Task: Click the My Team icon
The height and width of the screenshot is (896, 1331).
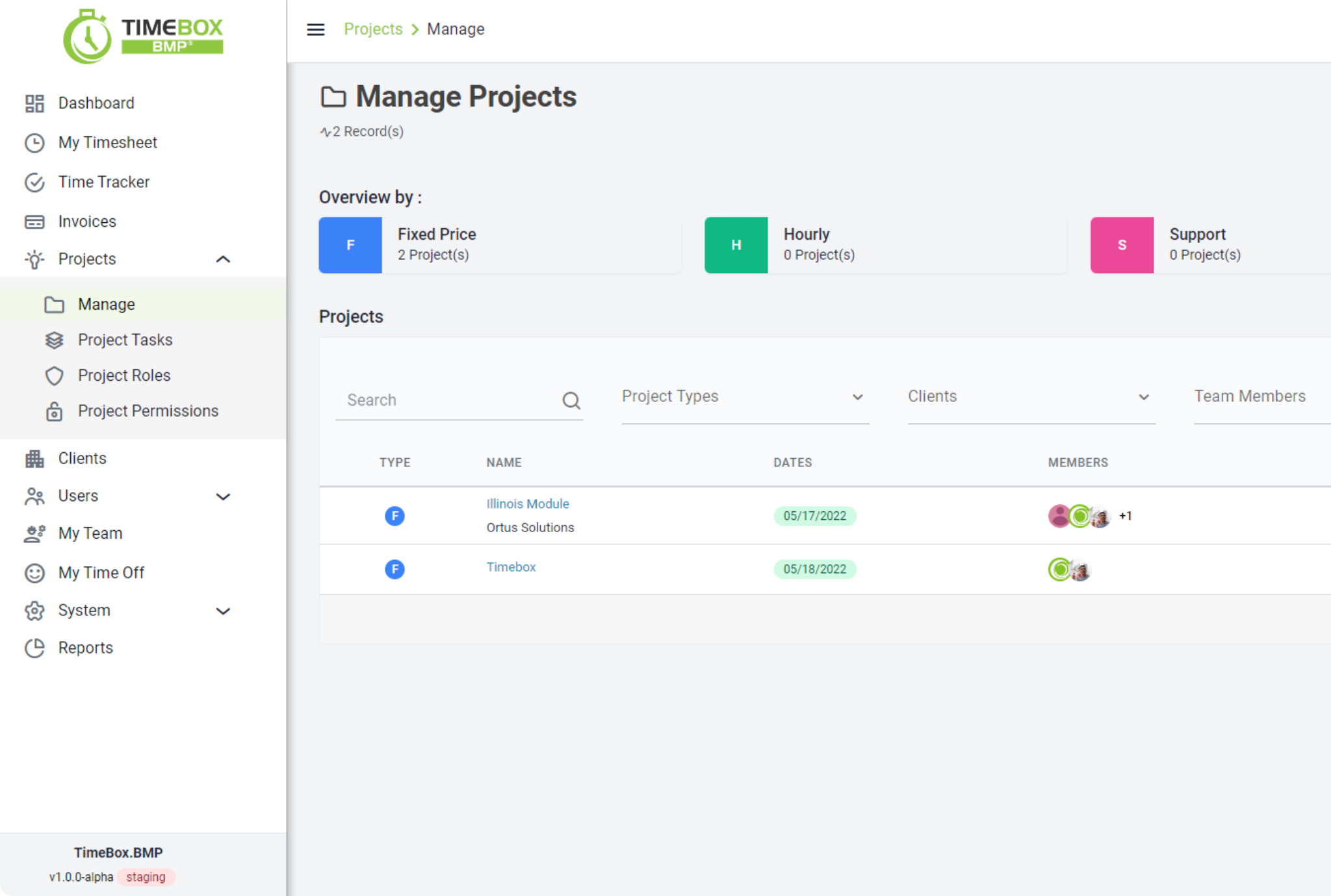Action: 34,533
